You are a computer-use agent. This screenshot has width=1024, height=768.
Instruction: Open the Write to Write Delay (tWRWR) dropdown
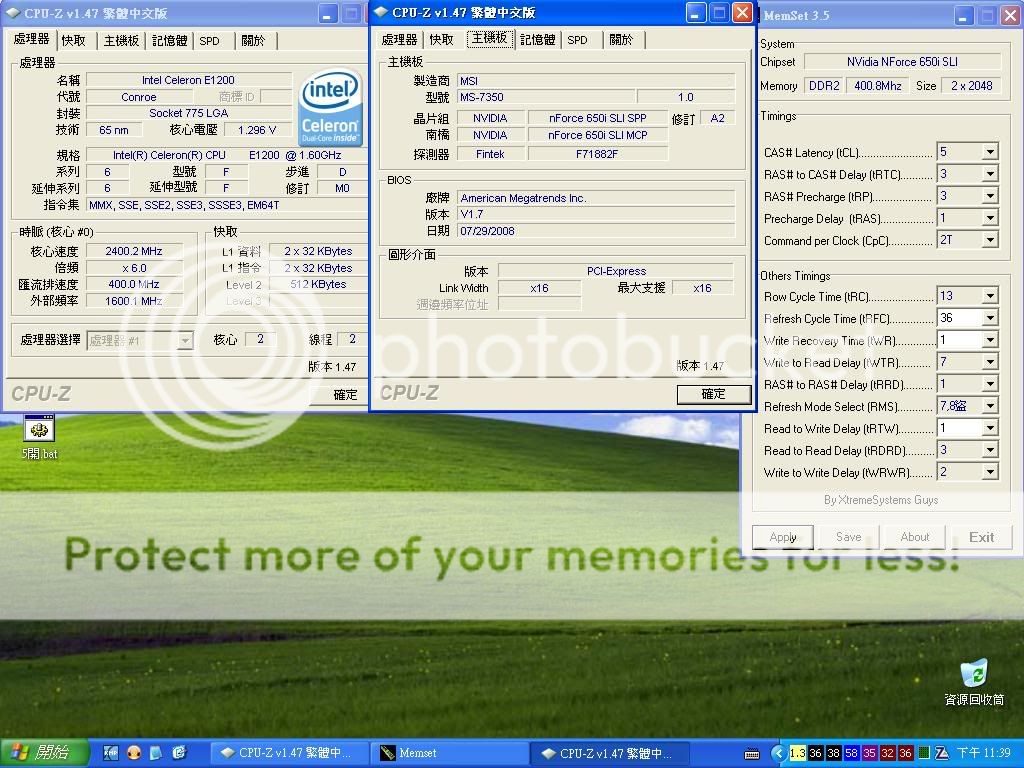tap(990, 472)
